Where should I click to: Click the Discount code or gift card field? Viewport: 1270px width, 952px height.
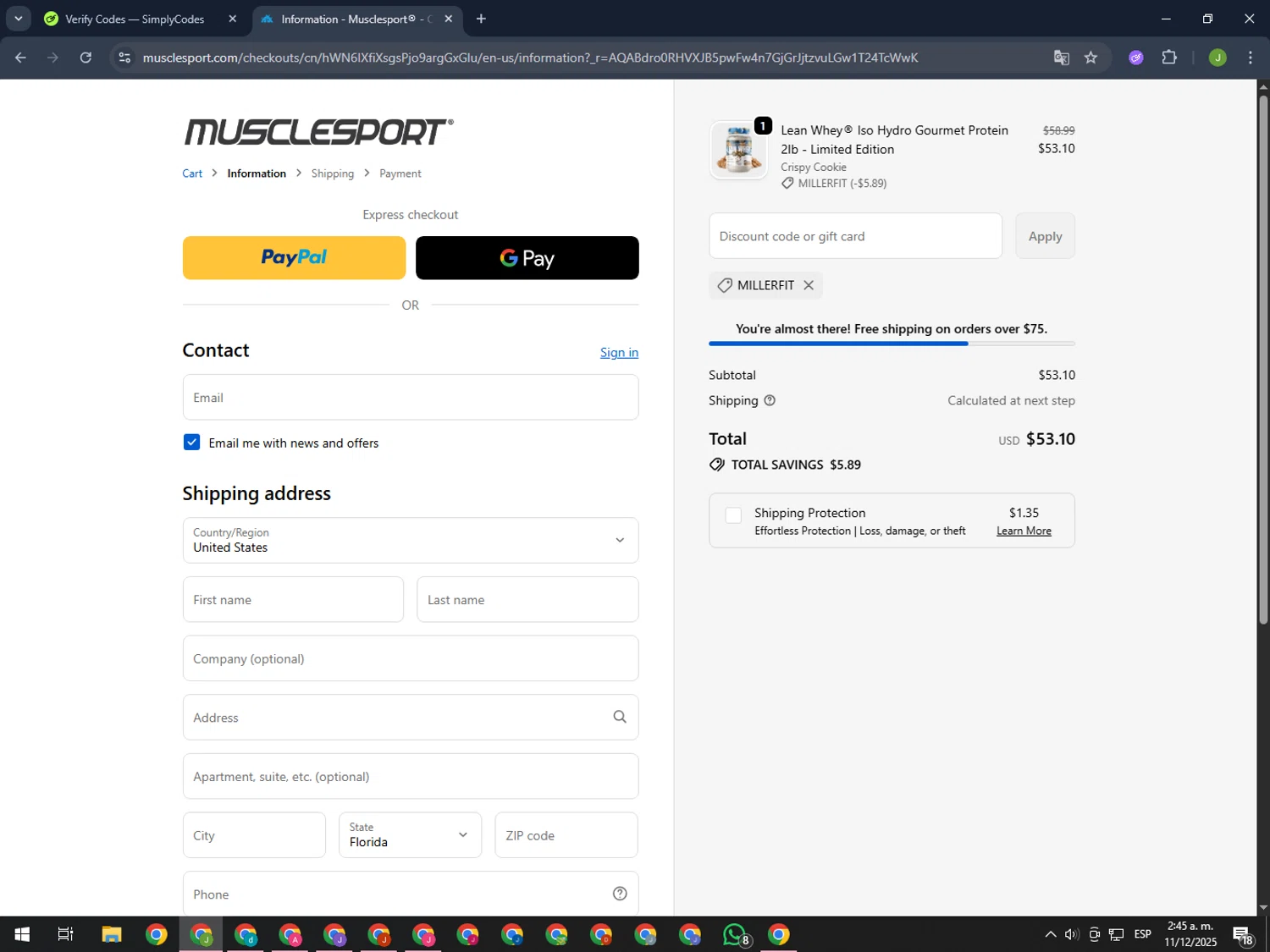click(855, 236)
